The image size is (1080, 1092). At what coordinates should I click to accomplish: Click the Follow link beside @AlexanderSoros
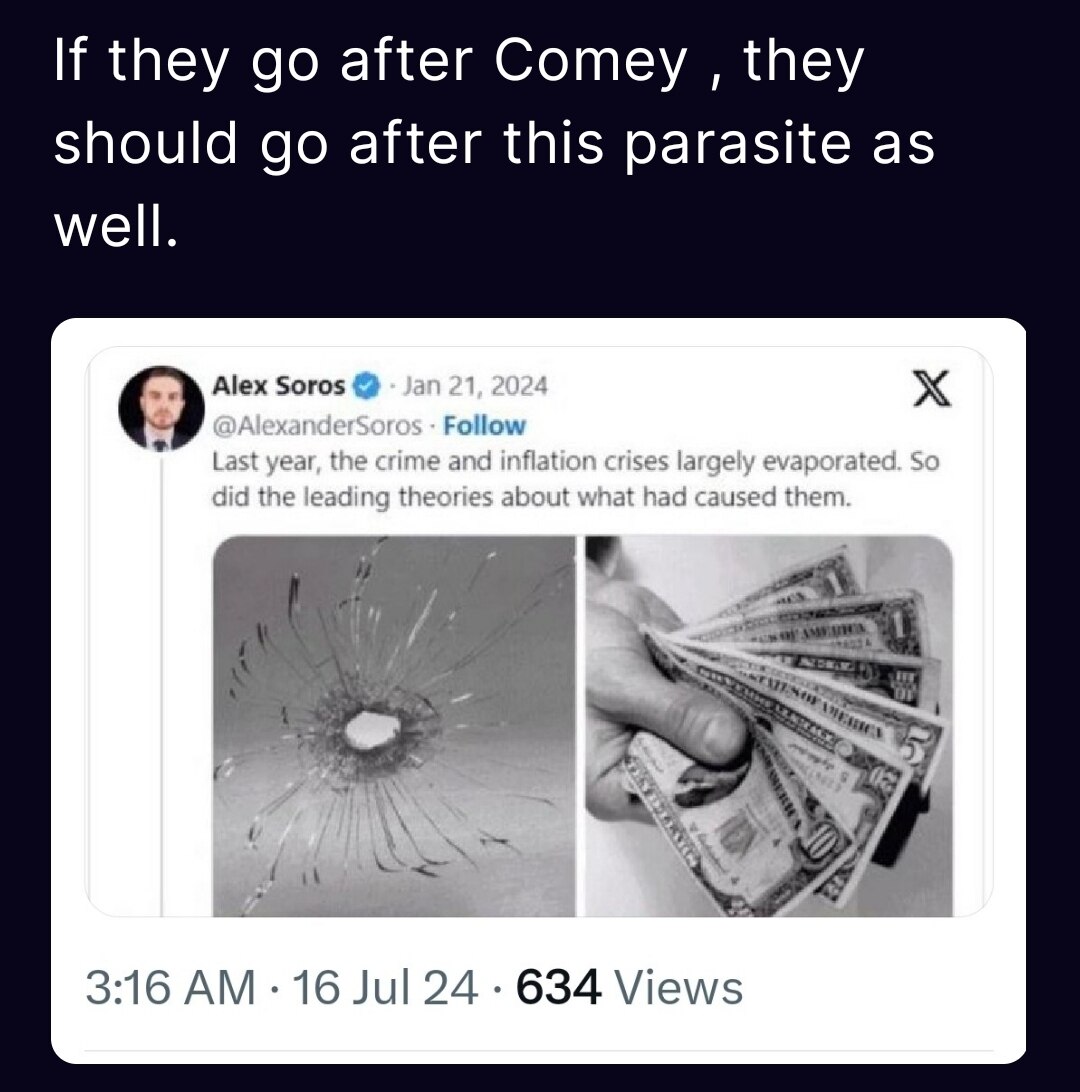[x=484, y=425]
